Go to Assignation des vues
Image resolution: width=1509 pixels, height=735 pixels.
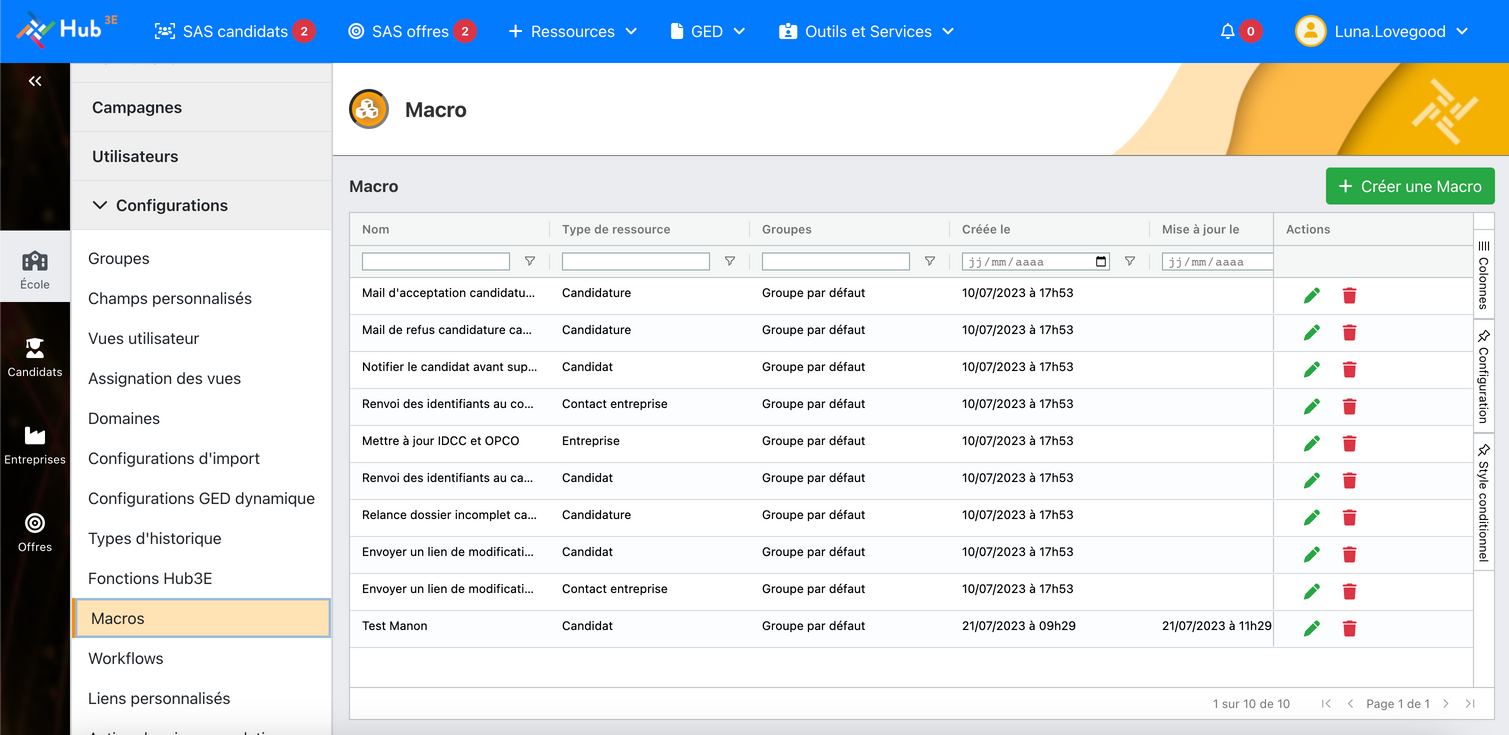tap(165, 378)
